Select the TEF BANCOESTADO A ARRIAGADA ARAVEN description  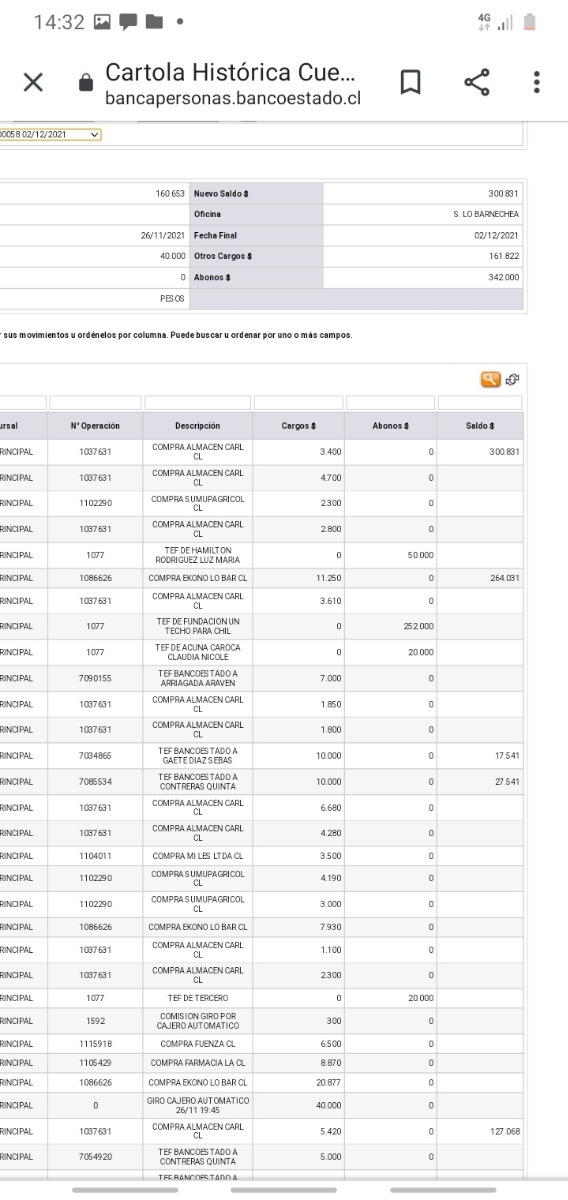click(197, 677)
